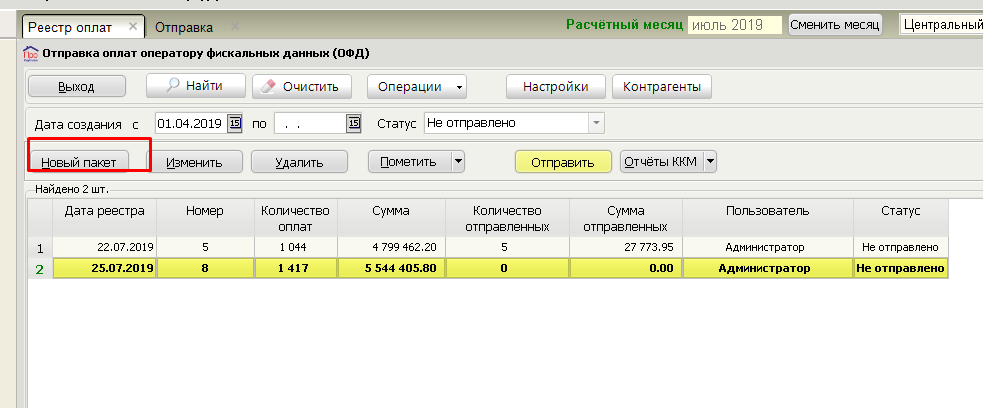The image size is (983, 408).
Task: Close the Отправка tab
Action: 234,26
